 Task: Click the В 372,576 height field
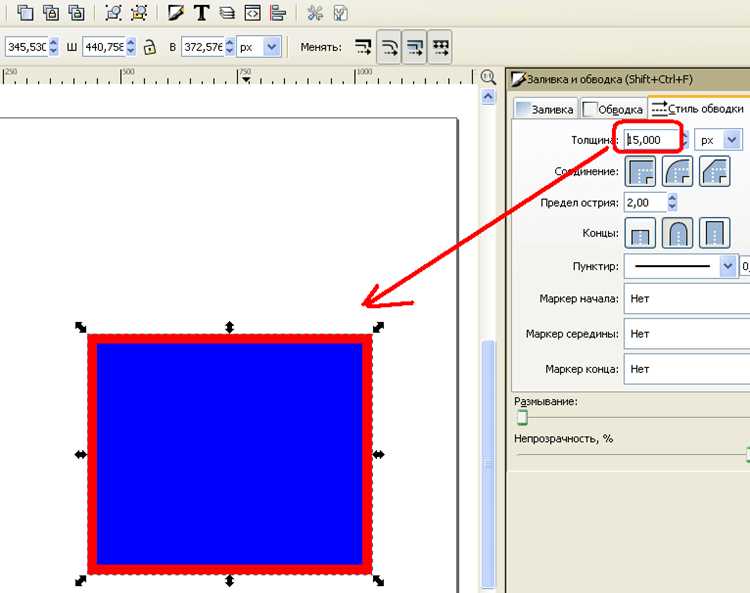tap(203, 47)
